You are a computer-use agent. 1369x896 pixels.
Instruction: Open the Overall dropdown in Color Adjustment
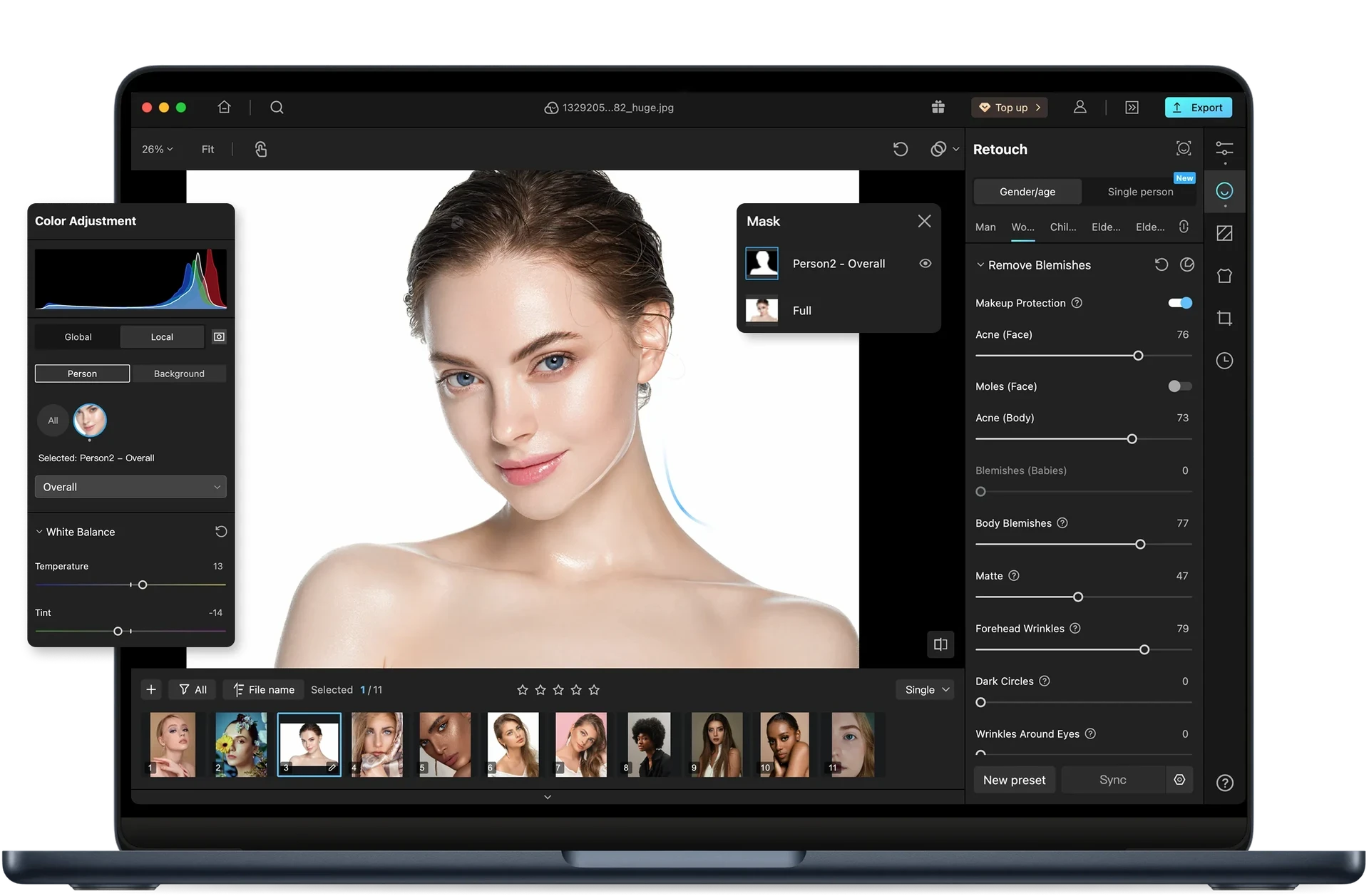[x=130, y=487]
